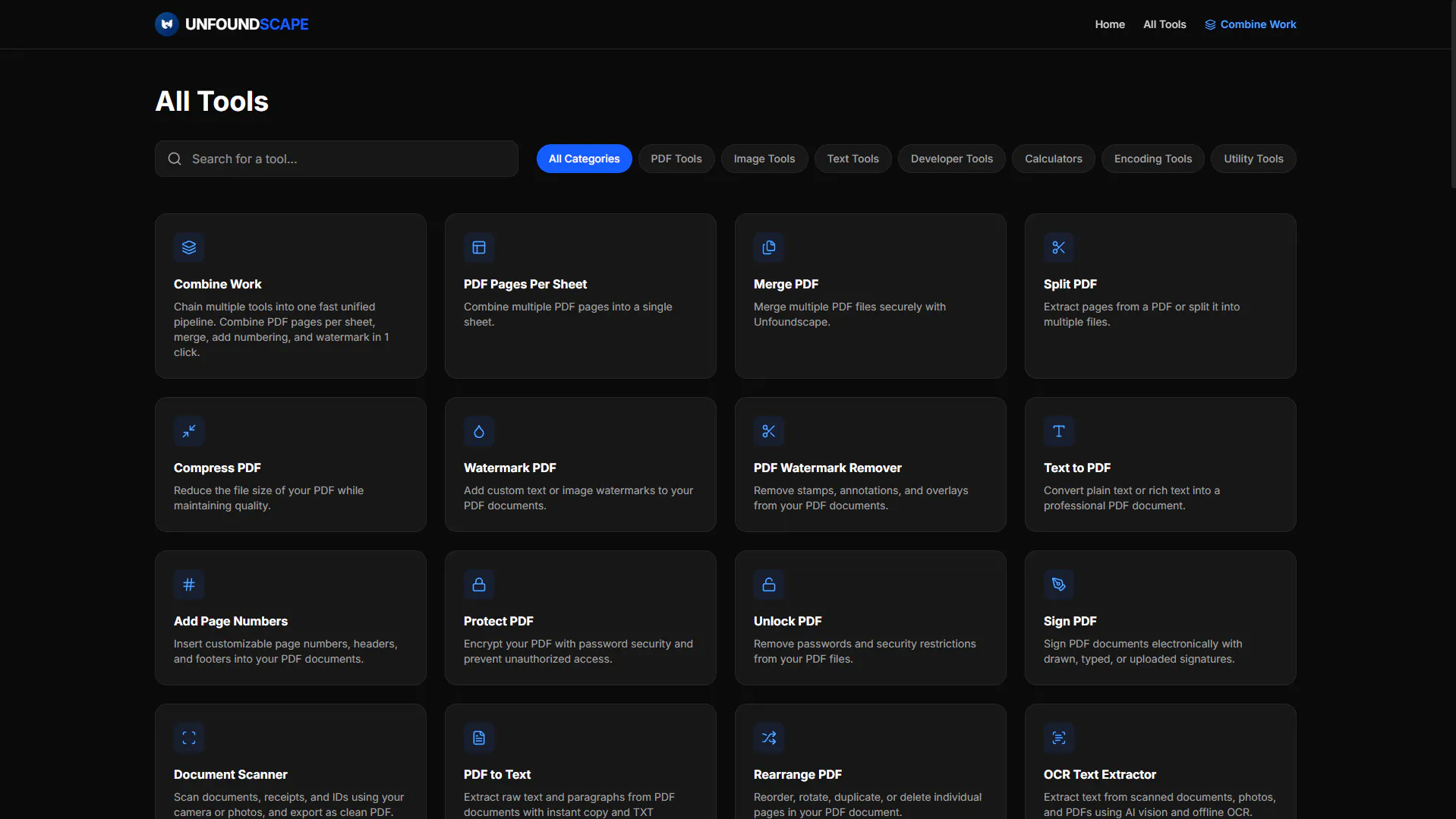Click the PDF Pages Per Sheet layout icon
Viewport: 1456px width, 819px height.
[479, 247]
